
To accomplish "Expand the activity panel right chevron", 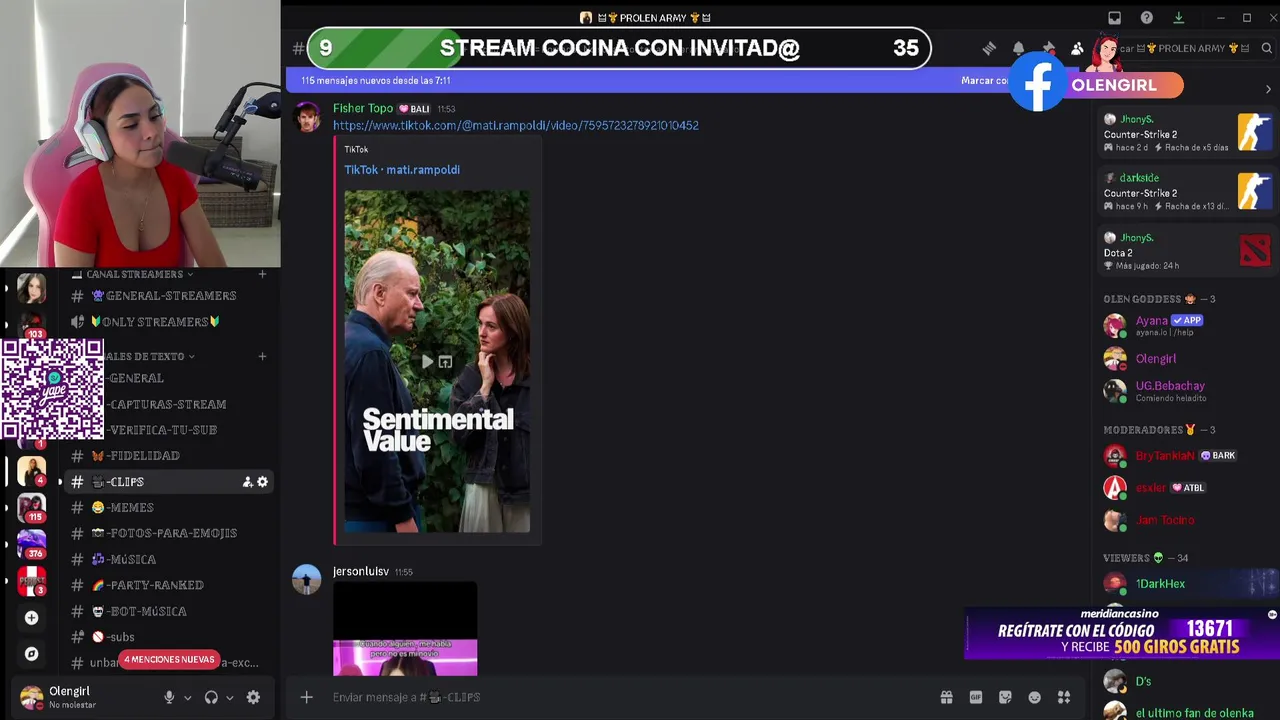I will pyautogui.click(x=1268, y=89).
